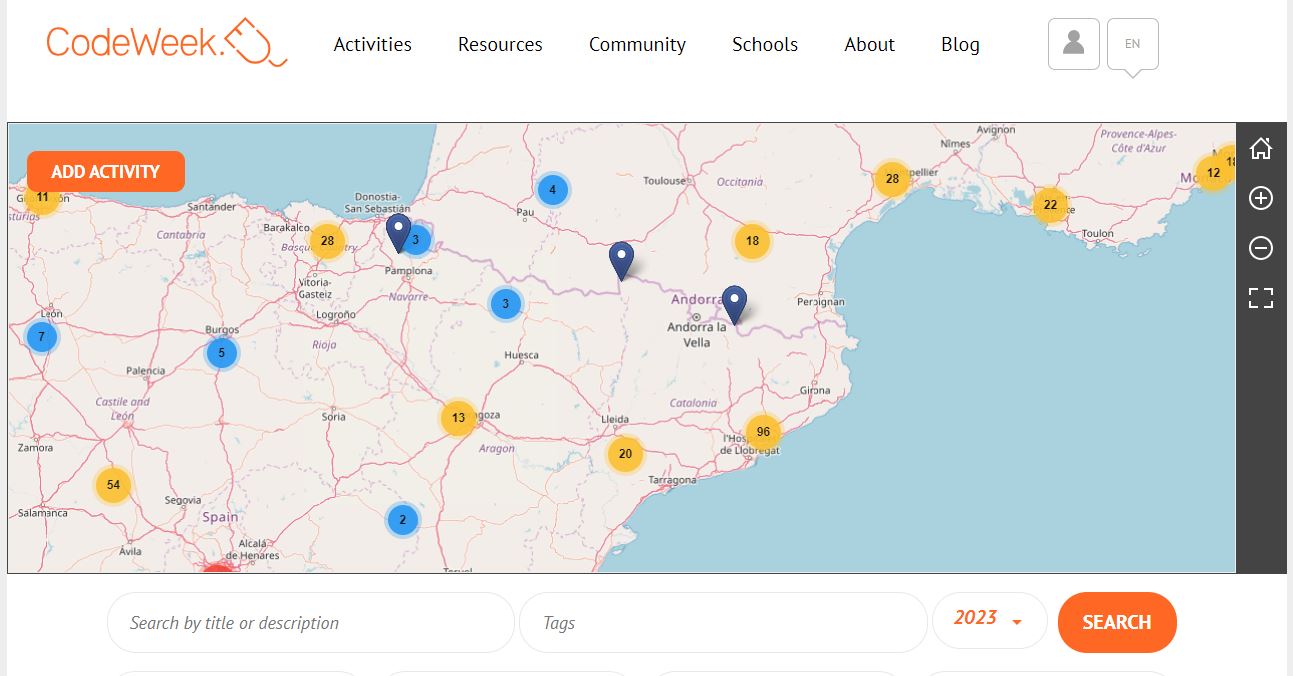Open the Resources menu
1293x676 pixels.
pos(500,44)
